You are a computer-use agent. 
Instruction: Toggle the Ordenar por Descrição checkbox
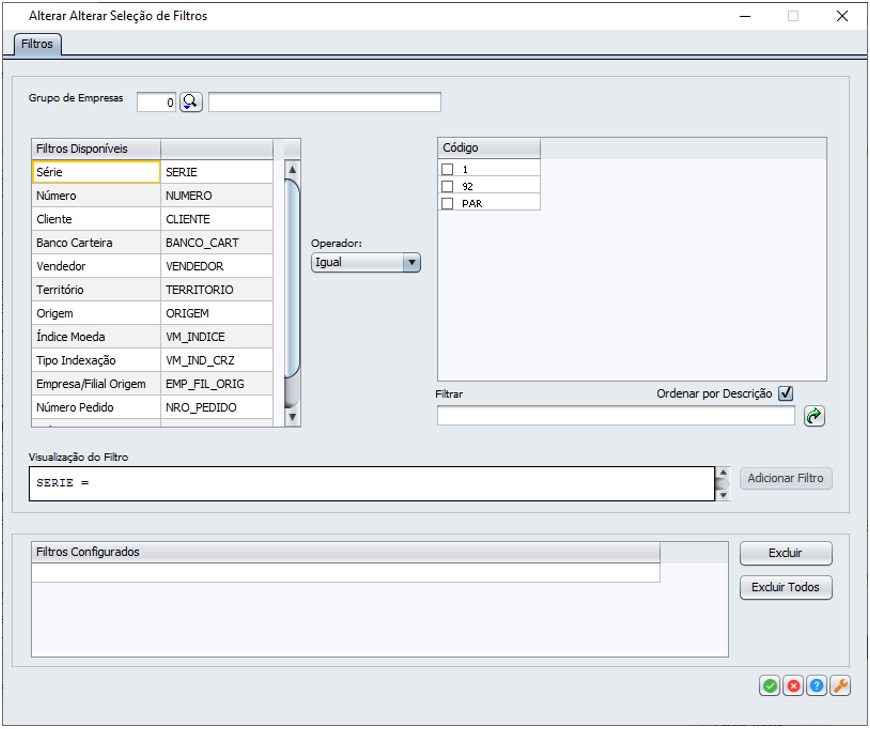(x=786, y=393)
